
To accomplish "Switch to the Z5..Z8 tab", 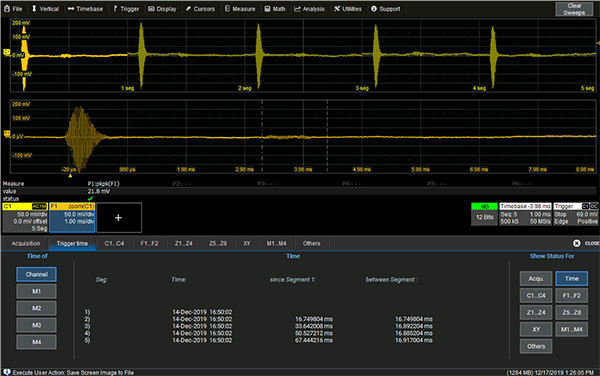I will click(x=218, y=244).
